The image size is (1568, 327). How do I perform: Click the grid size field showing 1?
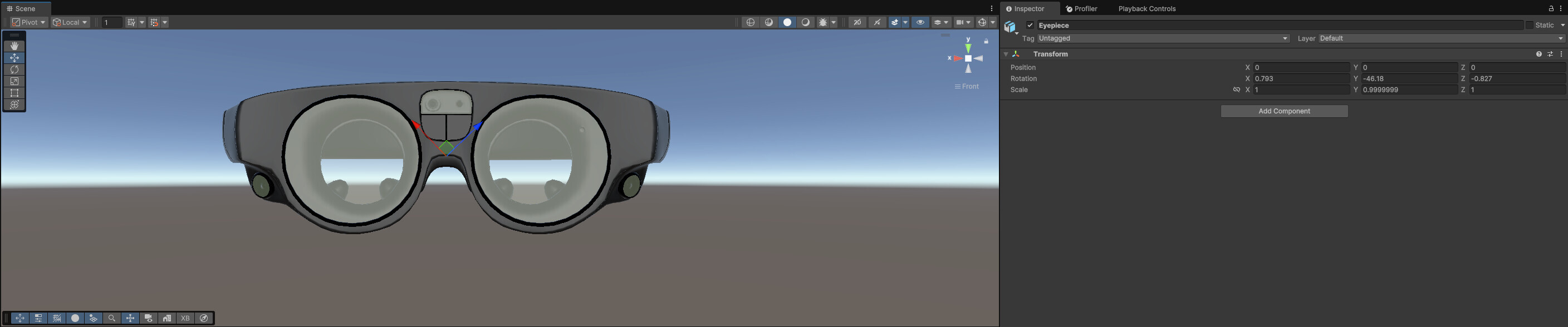pos(112,22)
